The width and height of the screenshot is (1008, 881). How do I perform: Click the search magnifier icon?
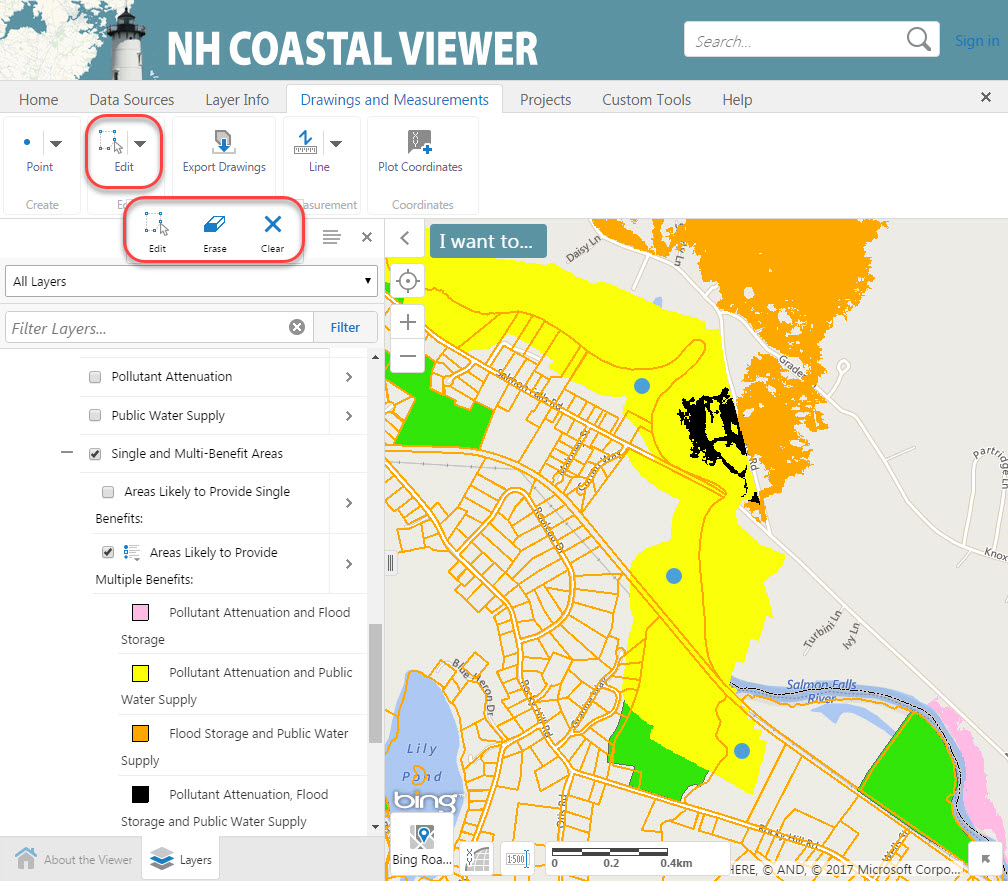[918, 40]
